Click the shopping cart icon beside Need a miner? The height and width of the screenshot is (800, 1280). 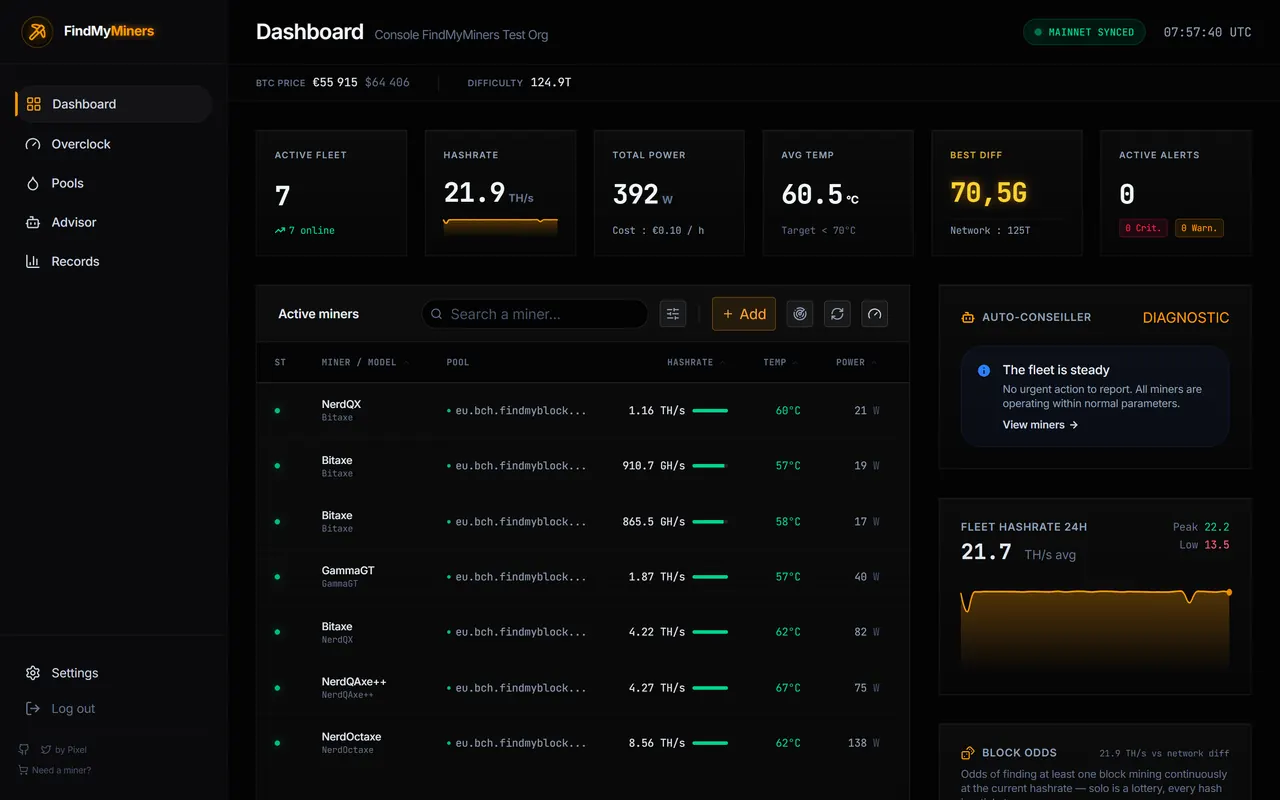23,770
